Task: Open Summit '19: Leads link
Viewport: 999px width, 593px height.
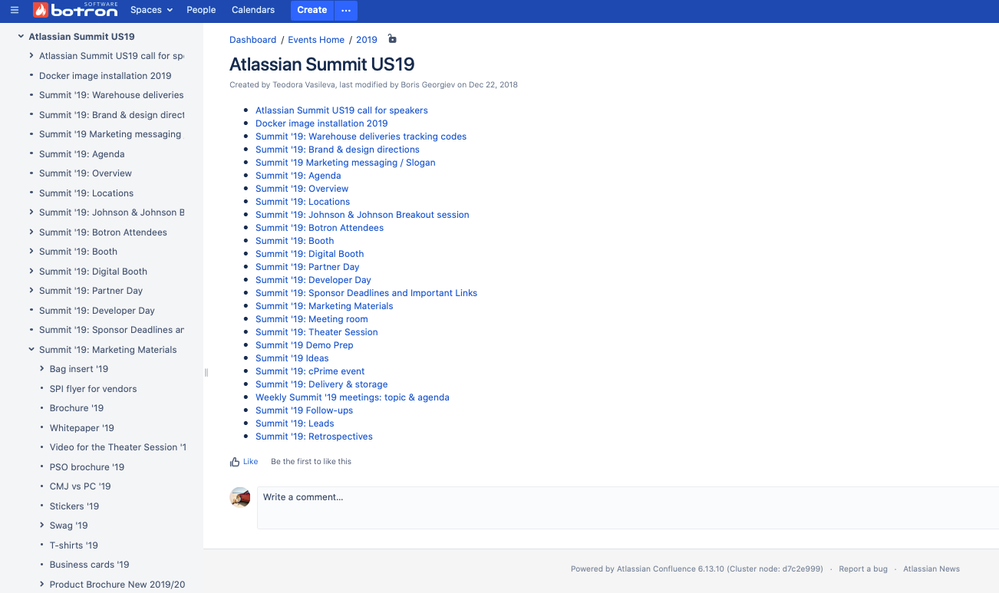Action: pyautogui.click(x=294, y=424)
